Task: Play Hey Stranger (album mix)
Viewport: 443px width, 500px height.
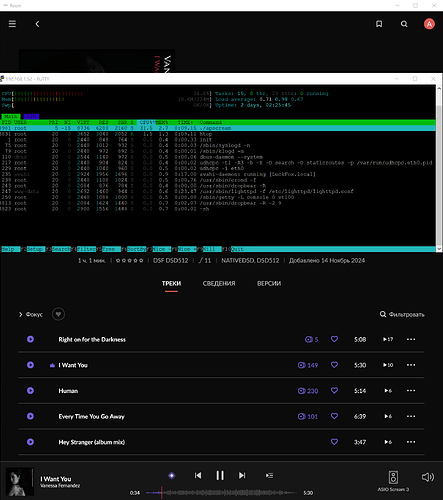Action: tap(30, 442)
